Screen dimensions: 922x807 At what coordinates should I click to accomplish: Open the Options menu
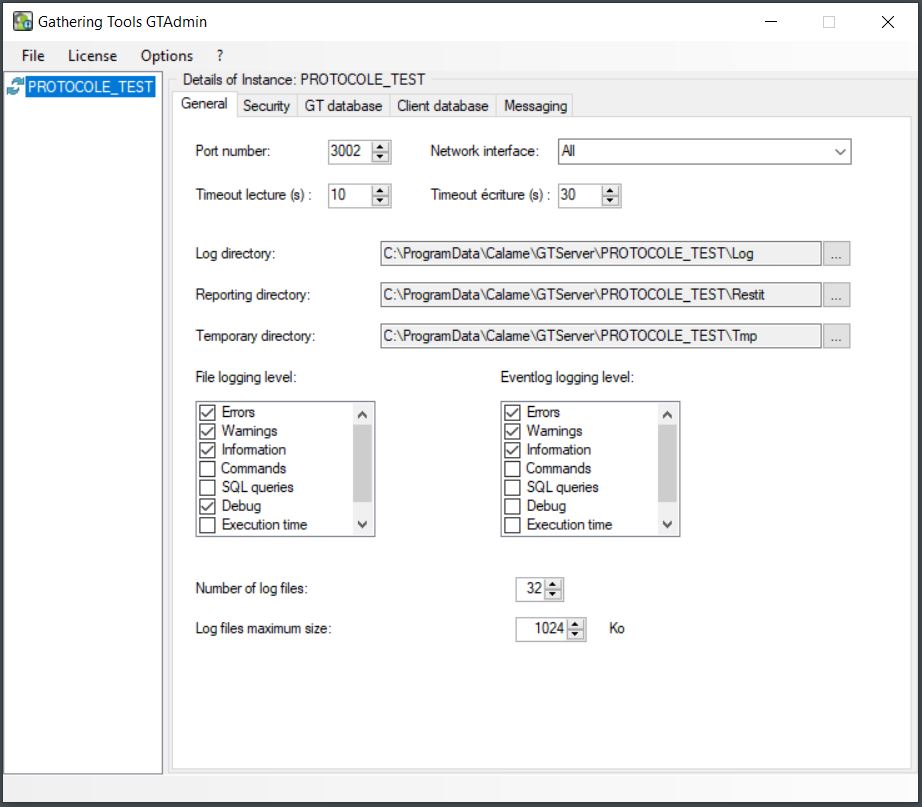point(166,56)
